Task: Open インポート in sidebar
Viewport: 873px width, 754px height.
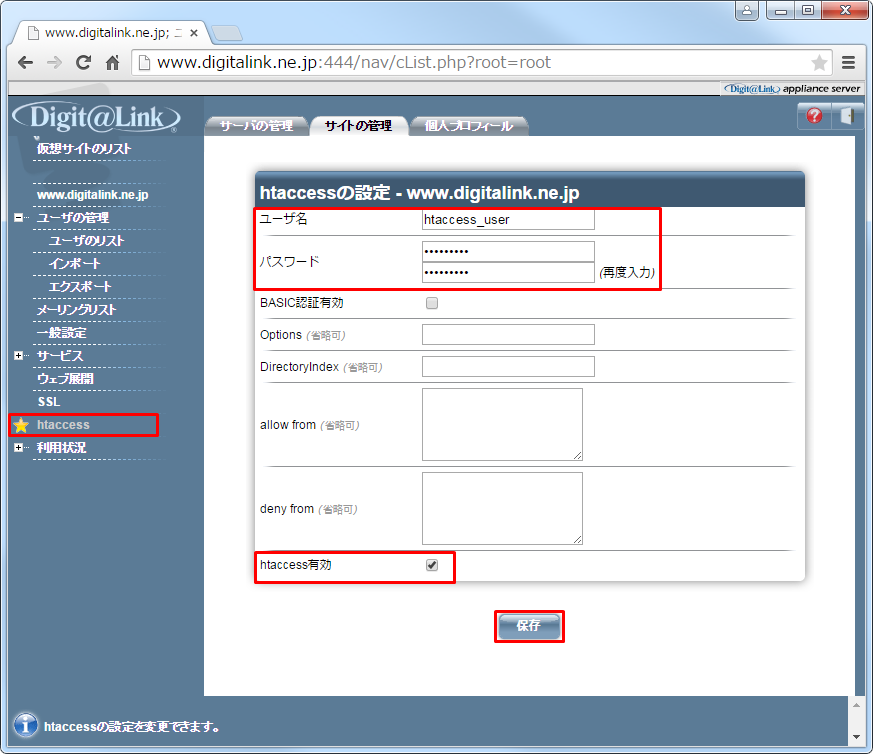Action: click(75, 263)
